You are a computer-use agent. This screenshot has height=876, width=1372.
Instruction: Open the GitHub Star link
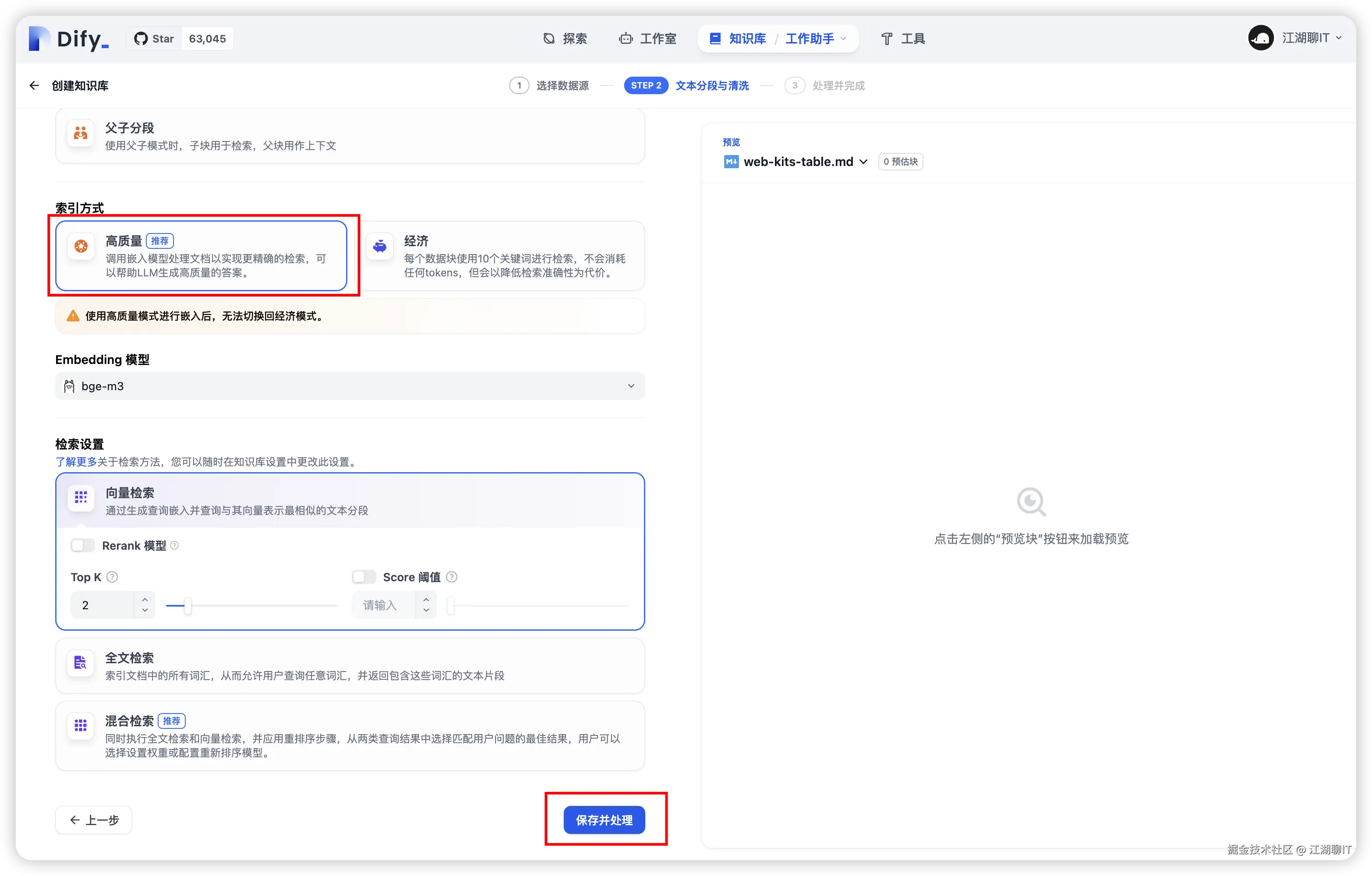(x=154, y=39)
